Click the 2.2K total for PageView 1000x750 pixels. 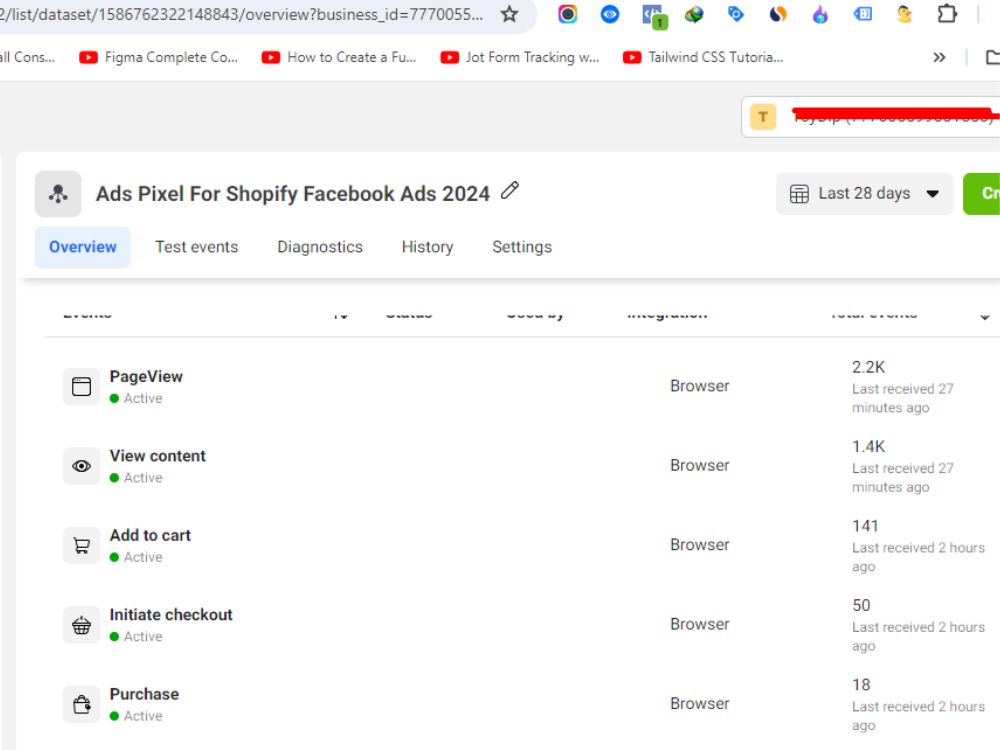(x=869, y=367)
